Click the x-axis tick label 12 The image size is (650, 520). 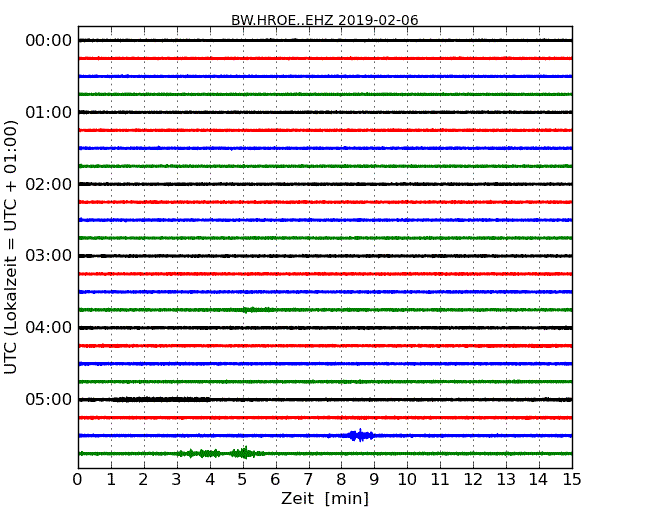point(473,480)
